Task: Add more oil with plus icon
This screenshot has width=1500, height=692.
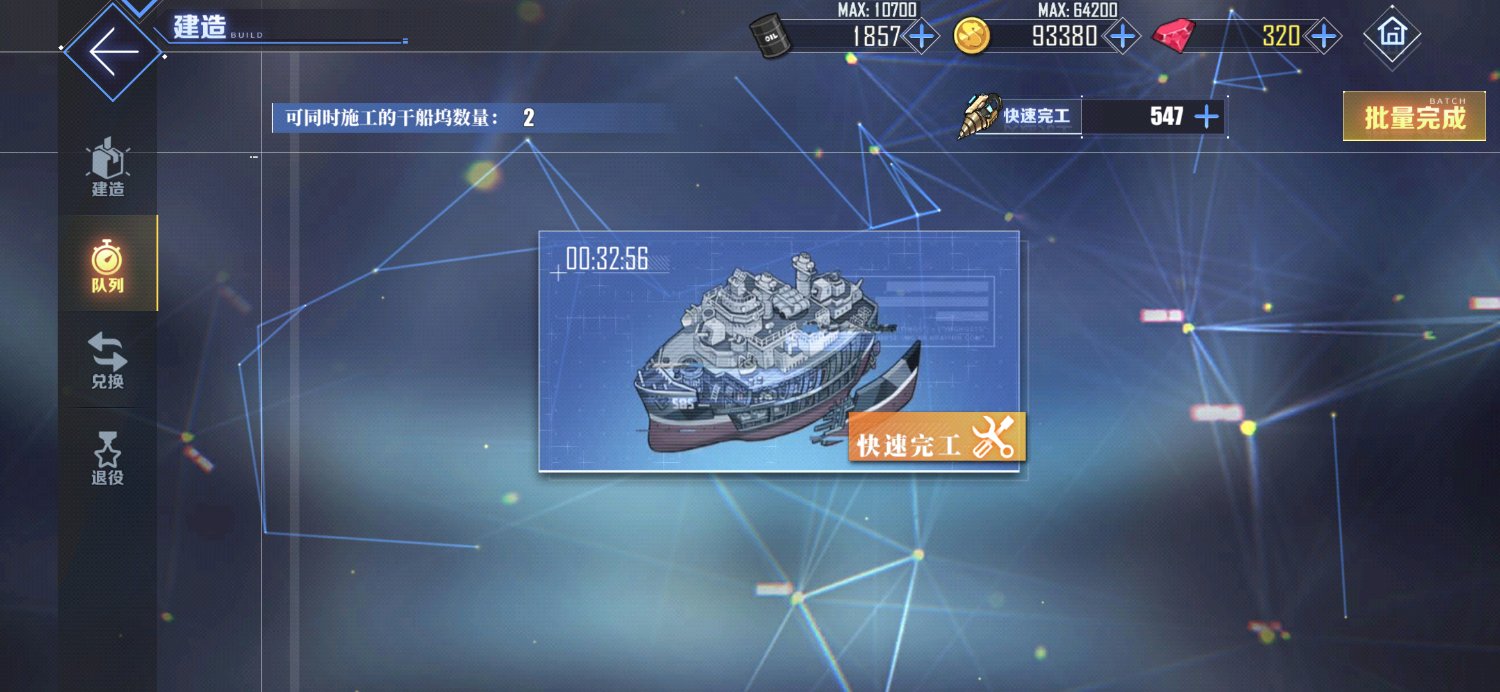Action: (921, 37)
